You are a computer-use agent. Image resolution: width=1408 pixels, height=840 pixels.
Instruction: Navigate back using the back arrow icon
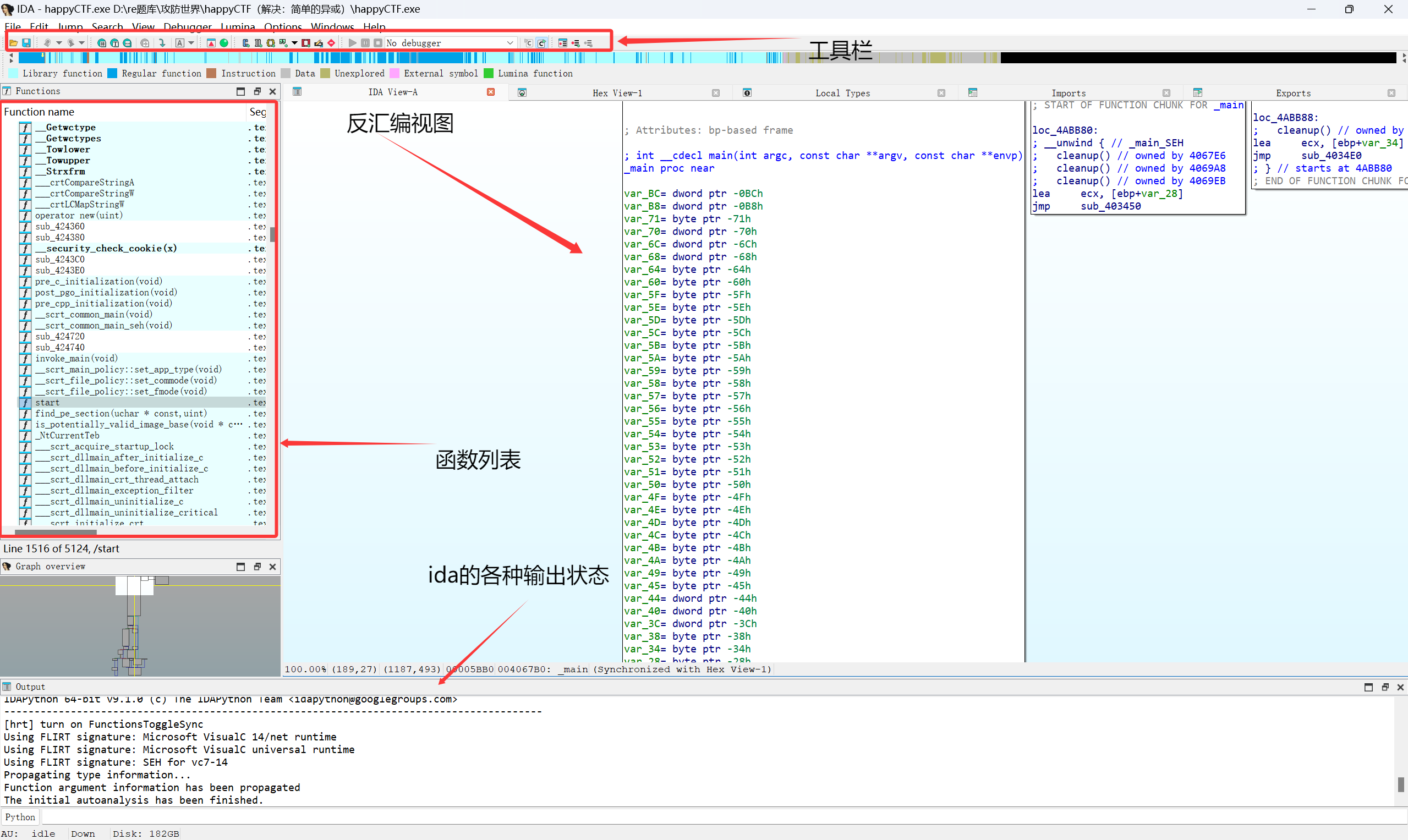(47, 42)
